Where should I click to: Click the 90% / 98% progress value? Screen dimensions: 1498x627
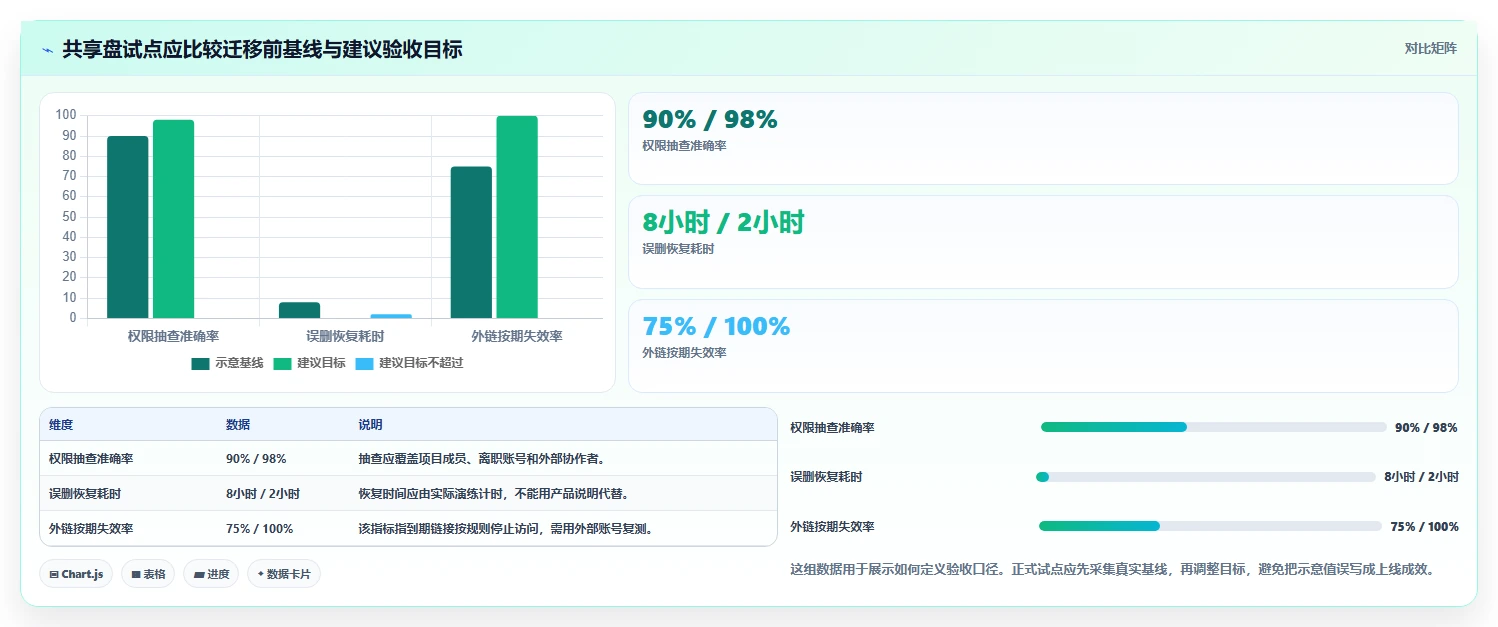coord(1426,427)
